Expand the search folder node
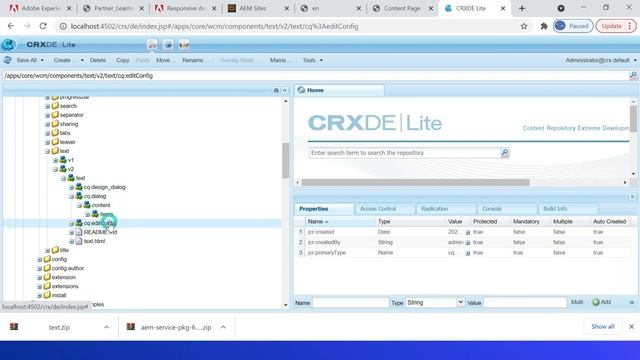640x360 pixels. (x=47, y=106)
